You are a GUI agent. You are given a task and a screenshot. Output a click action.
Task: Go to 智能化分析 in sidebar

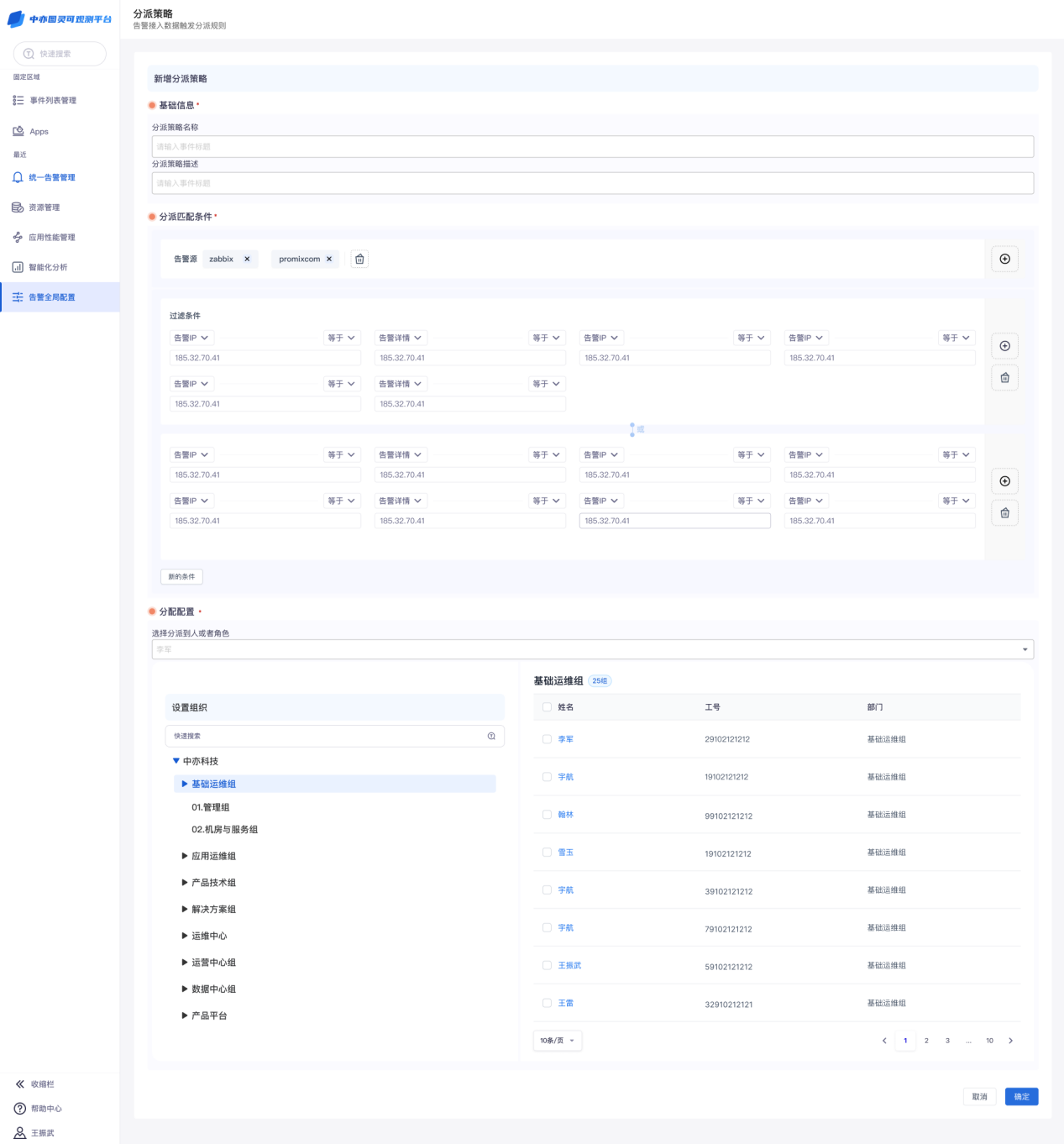(x=48, y=267)
